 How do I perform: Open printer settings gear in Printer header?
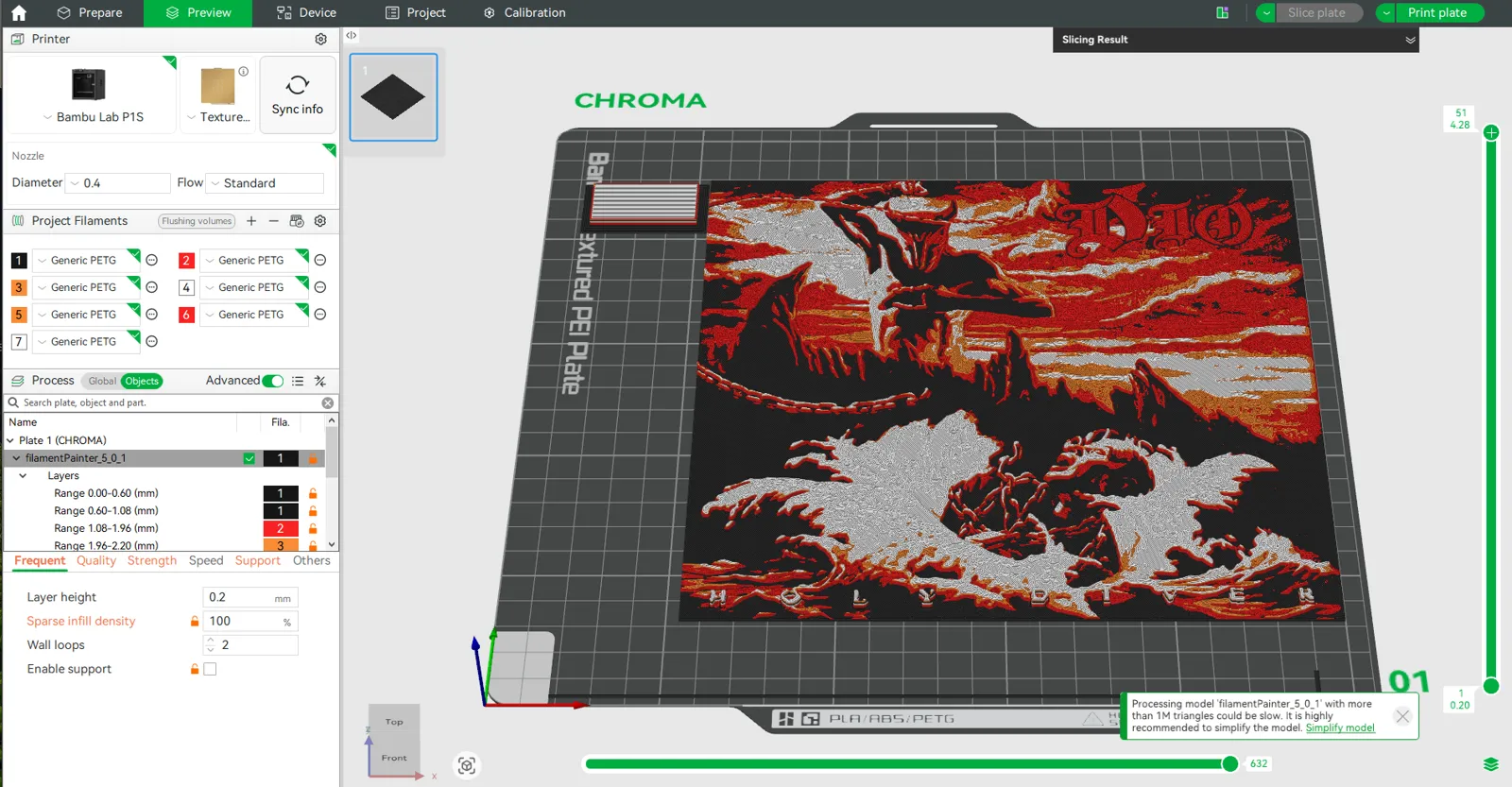(x=320, y=39)
